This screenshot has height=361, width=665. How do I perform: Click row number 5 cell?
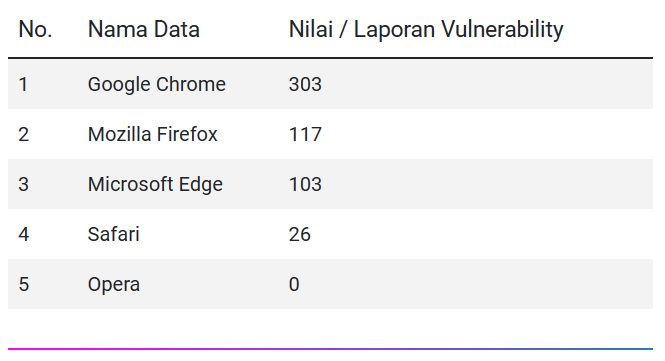[23, 284]
